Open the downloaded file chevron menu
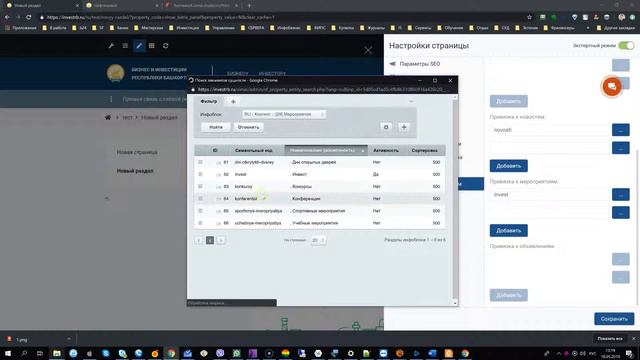Screen dimensions: 640x360 [69, 339]
